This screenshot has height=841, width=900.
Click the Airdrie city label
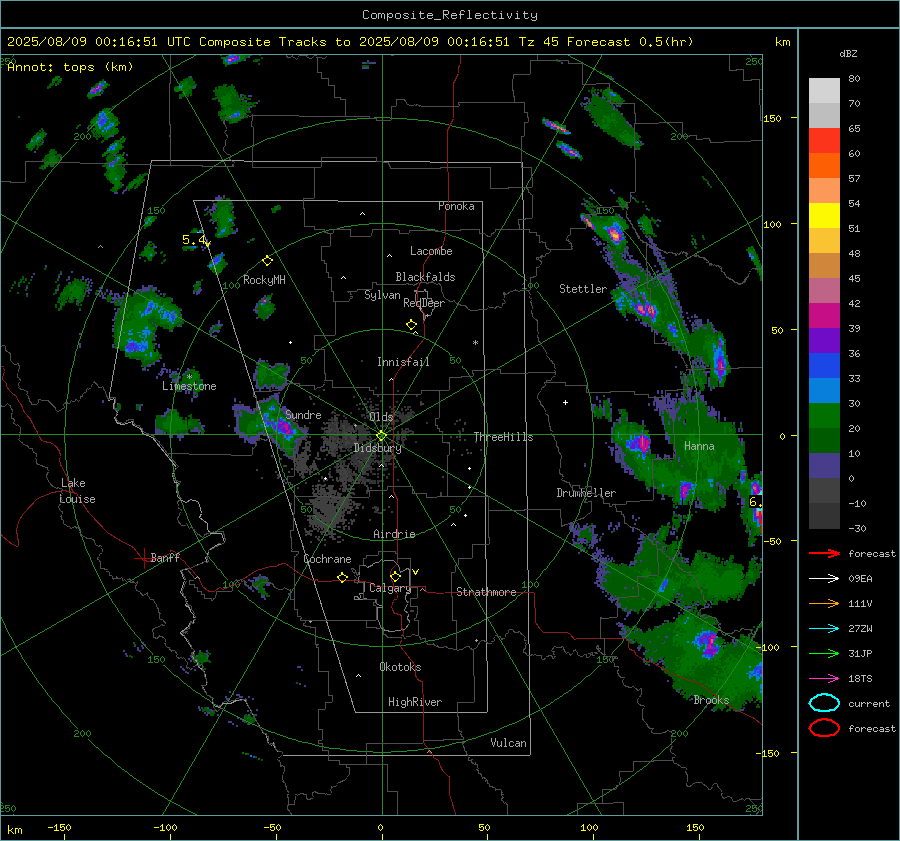(x=394, y=534)
